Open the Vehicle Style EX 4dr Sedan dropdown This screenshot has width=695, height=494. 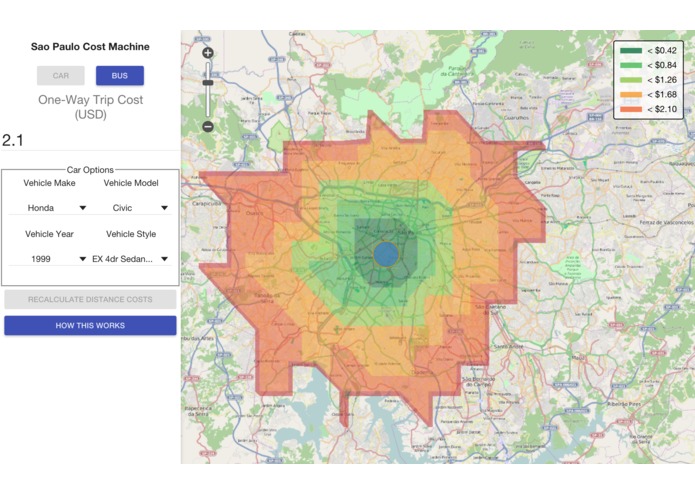click(x=131, y=259)
